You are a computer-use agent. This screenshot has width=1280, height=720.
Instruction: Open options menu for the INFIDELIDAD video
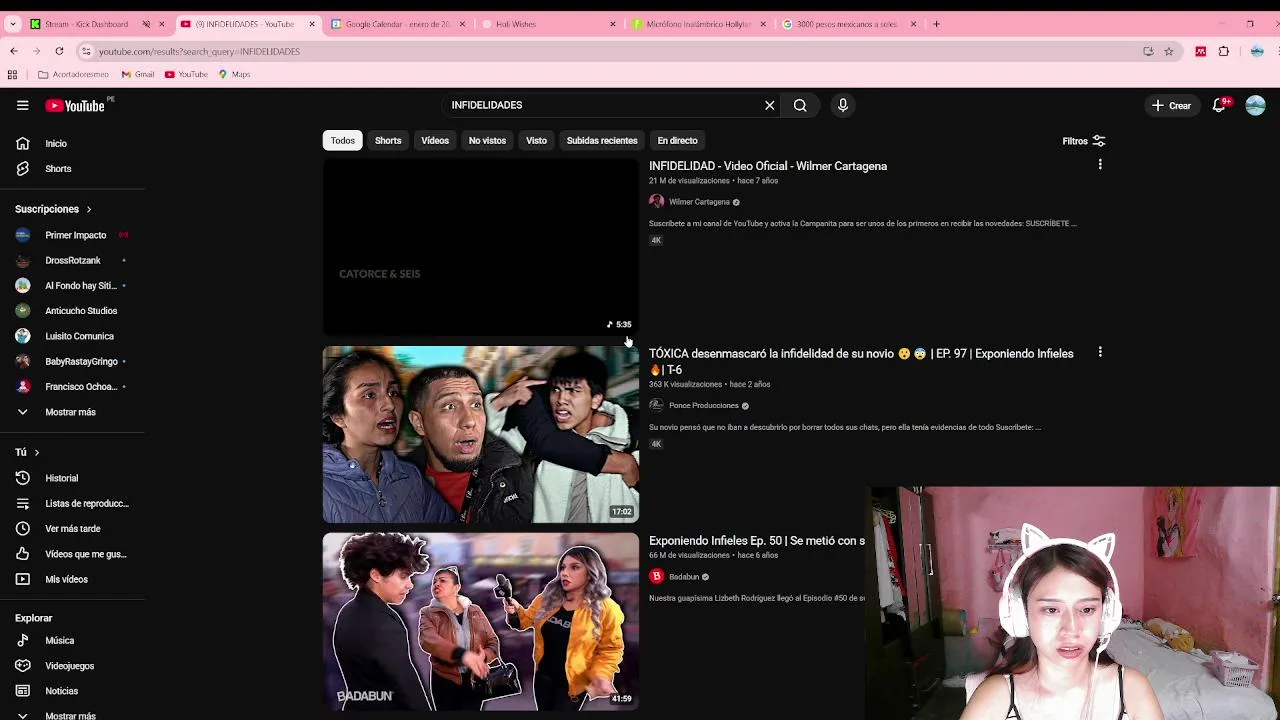tap(1100, 165)
